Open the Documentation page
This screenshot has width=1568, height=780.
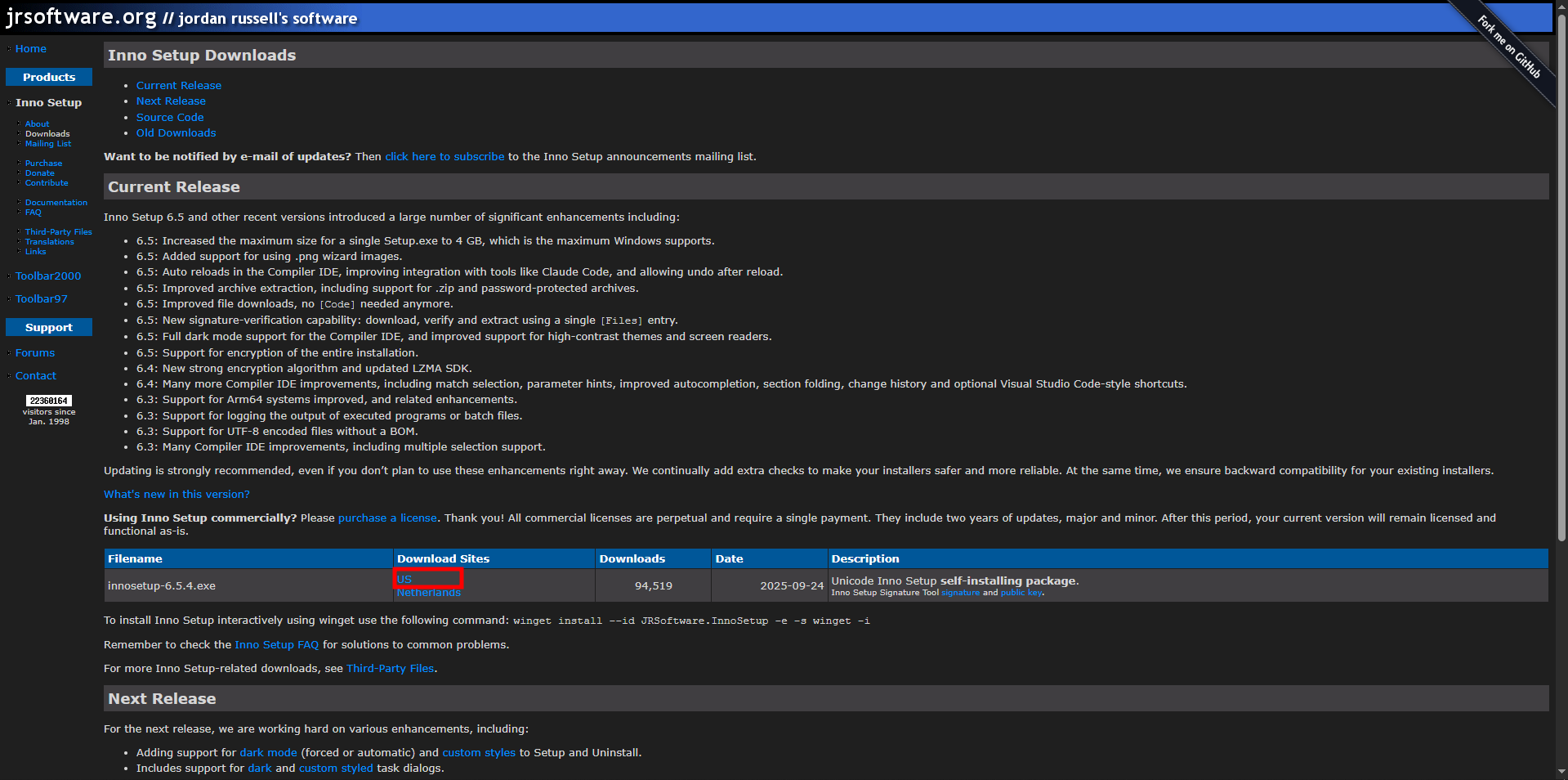point(56,203)
